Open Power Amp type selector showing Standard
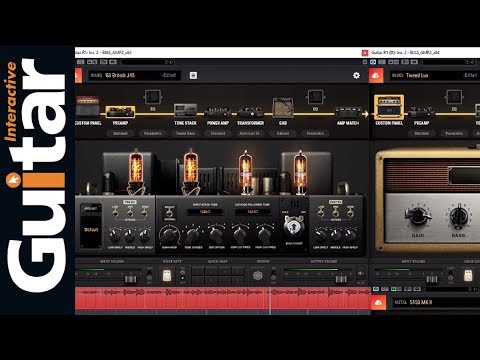This screenshot has height=360, width=480. coord(218,133)
